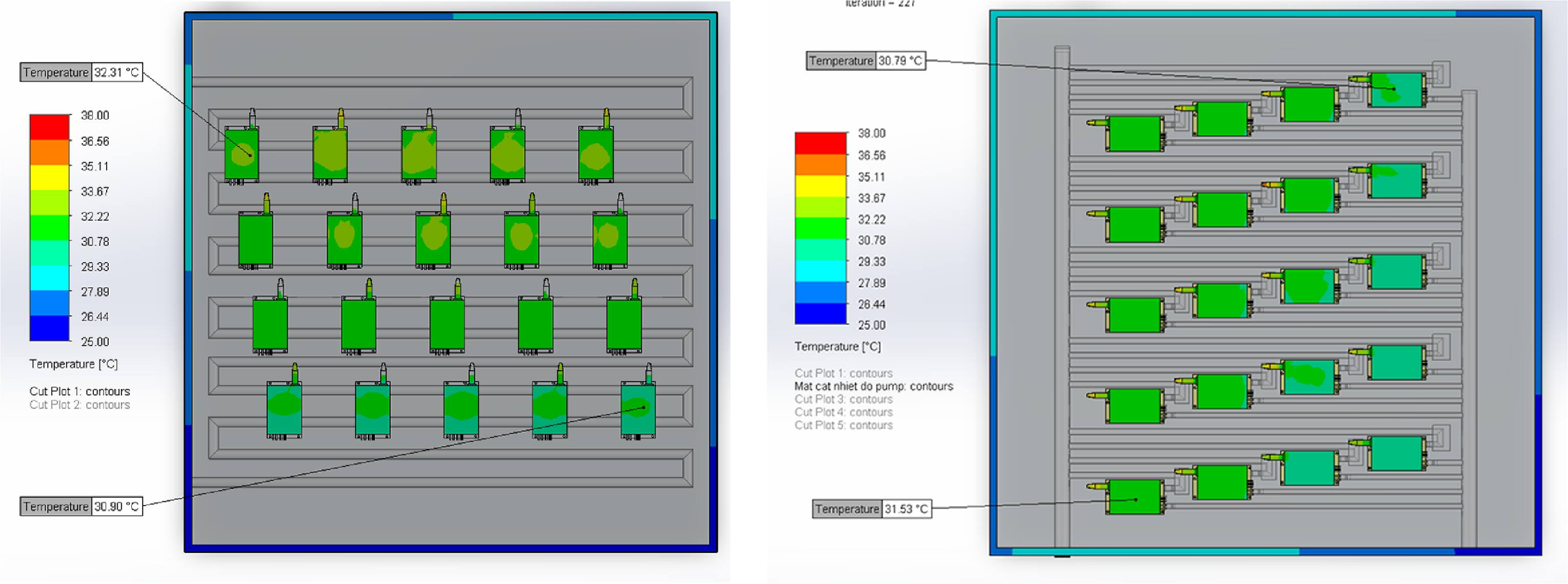Click the 32.22 value in right legend

click(x=871, y=219)
